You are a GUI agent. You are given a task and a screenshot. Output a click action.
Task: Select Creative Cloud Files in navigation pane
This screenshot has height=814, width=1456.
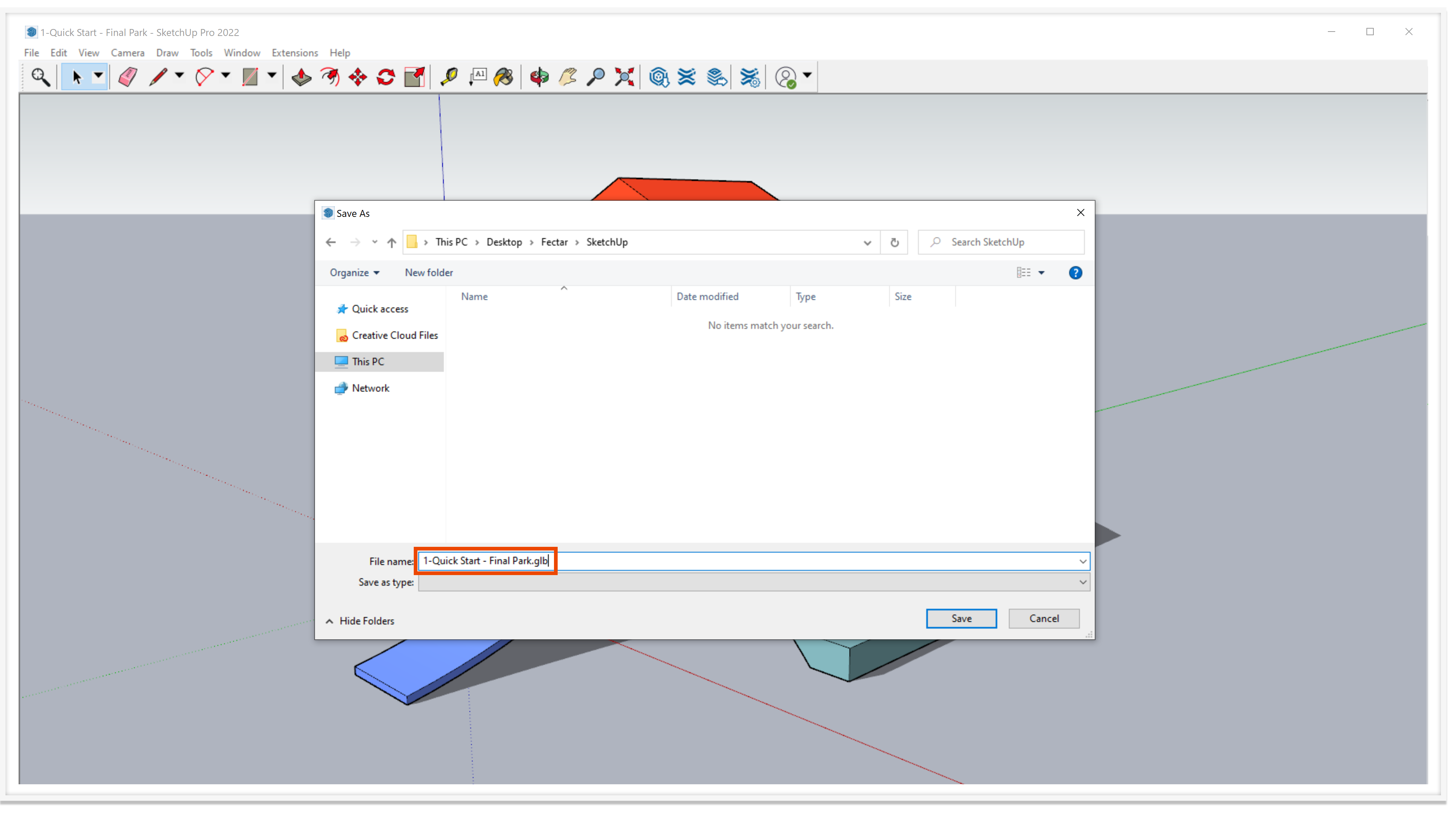pos(387,335)
